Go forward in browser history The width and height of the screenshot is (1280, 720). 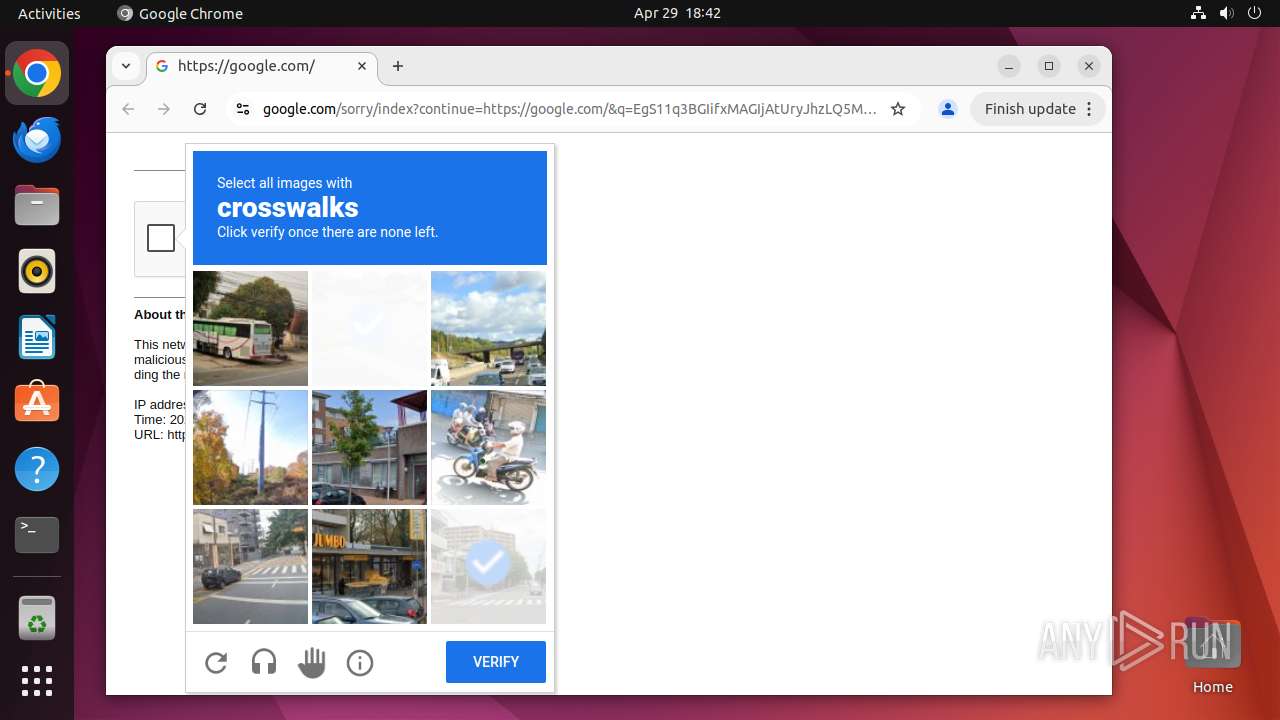164,109
